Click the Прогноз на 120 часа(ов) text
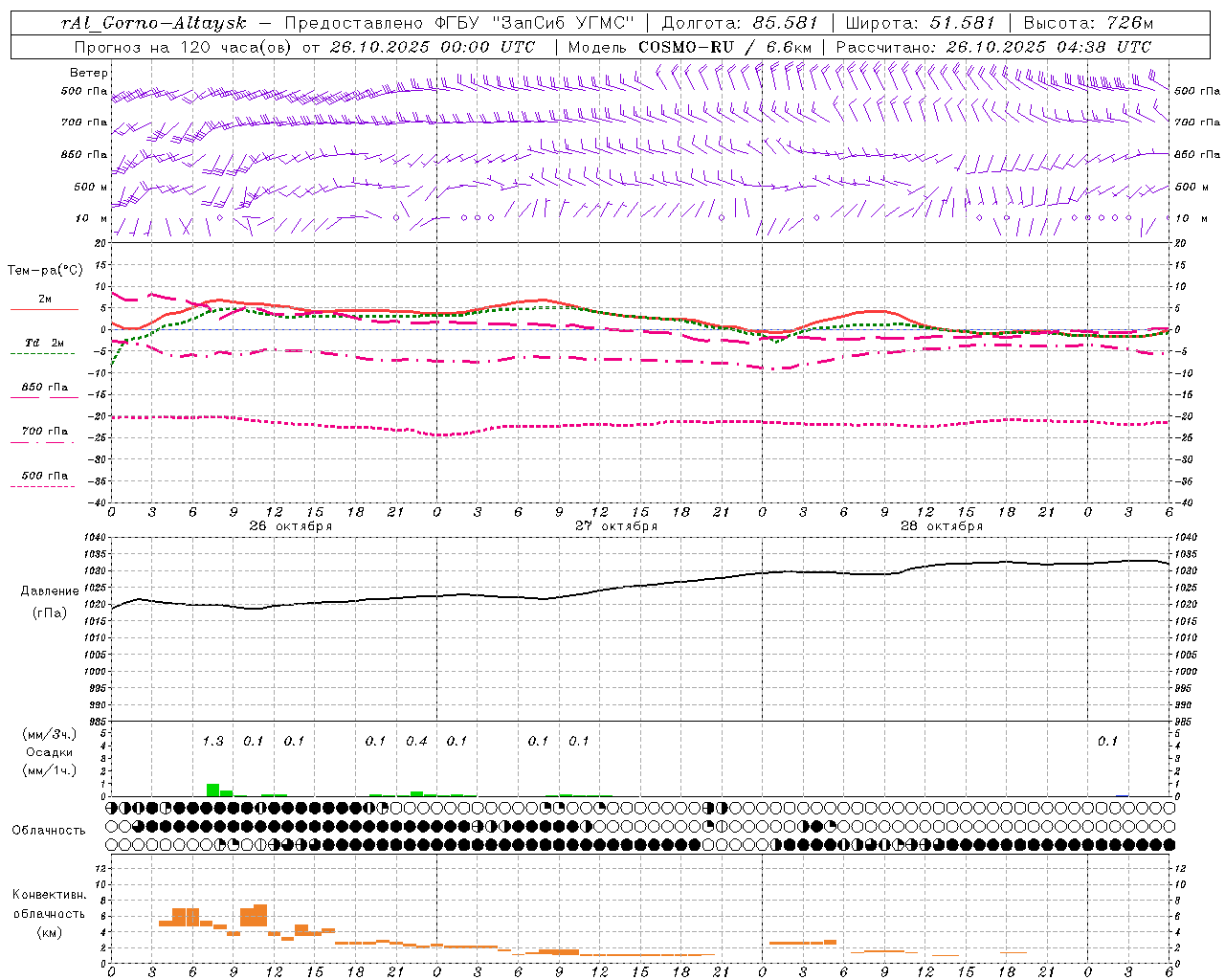 pyautogui.click(x=184, y=47)
